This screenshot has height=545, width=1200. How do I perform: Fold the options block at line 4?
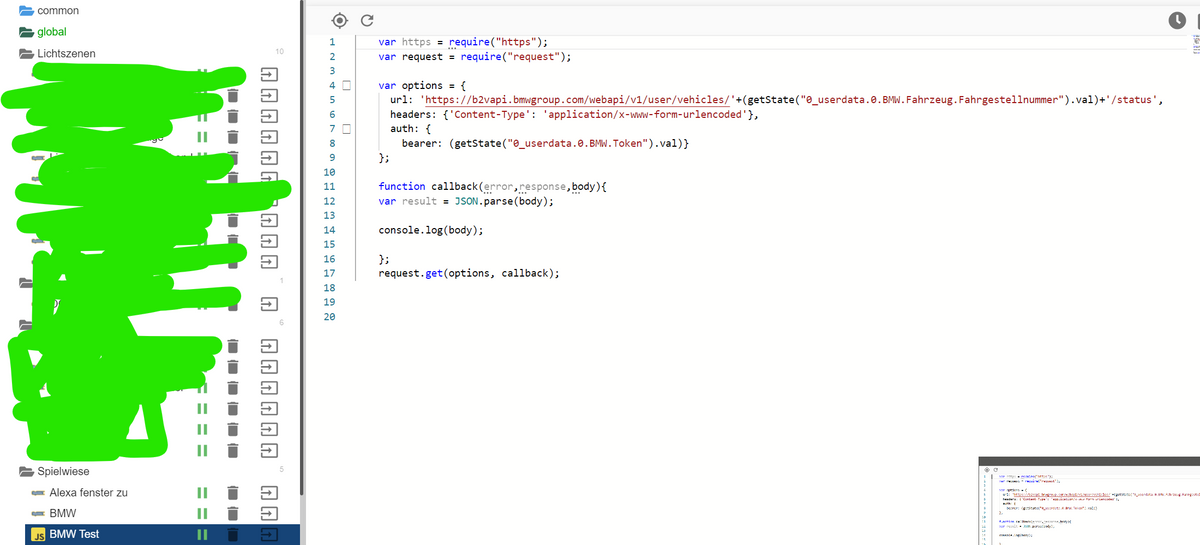(x=347, y=86)
